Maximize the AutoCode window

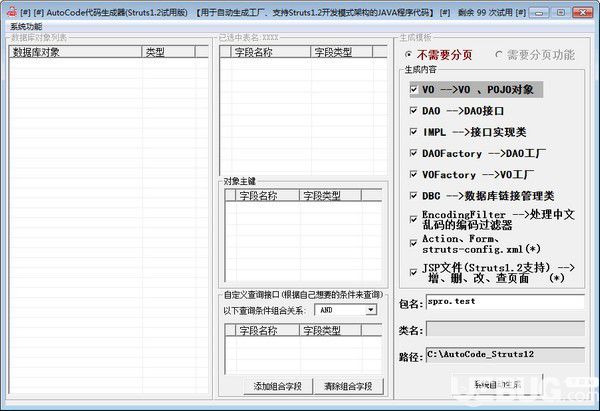point(560,12)
